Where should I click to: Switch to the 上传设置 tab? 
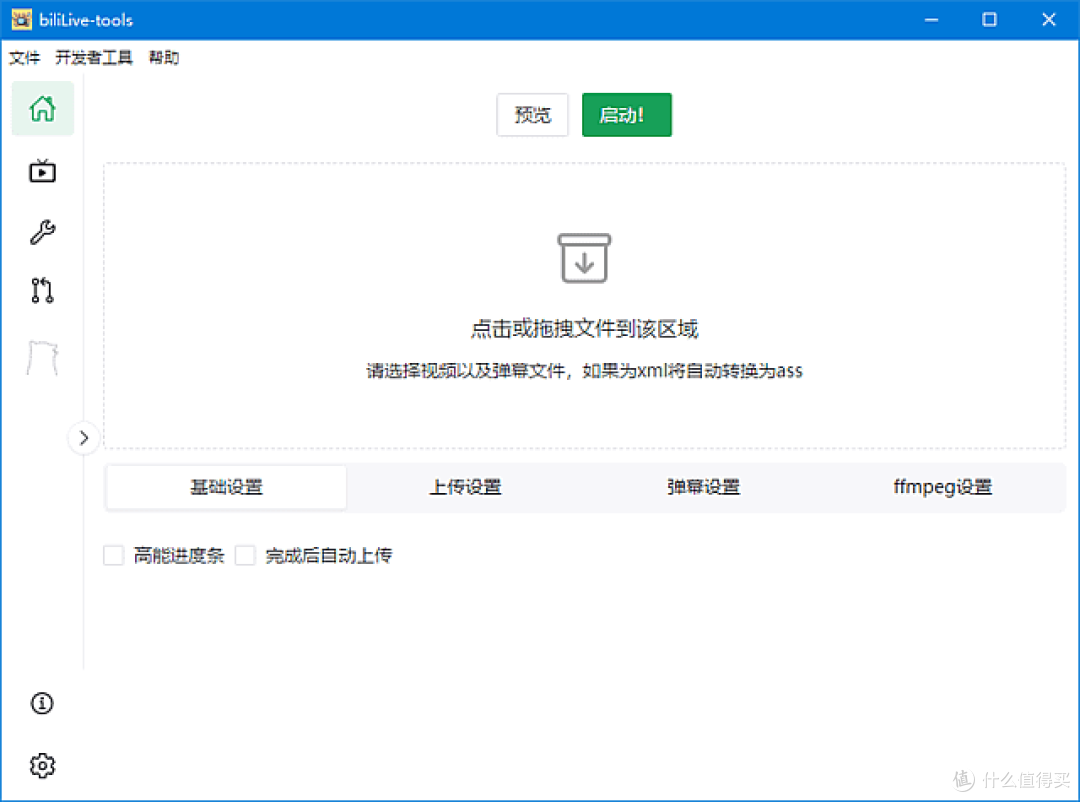click(465, 487)
